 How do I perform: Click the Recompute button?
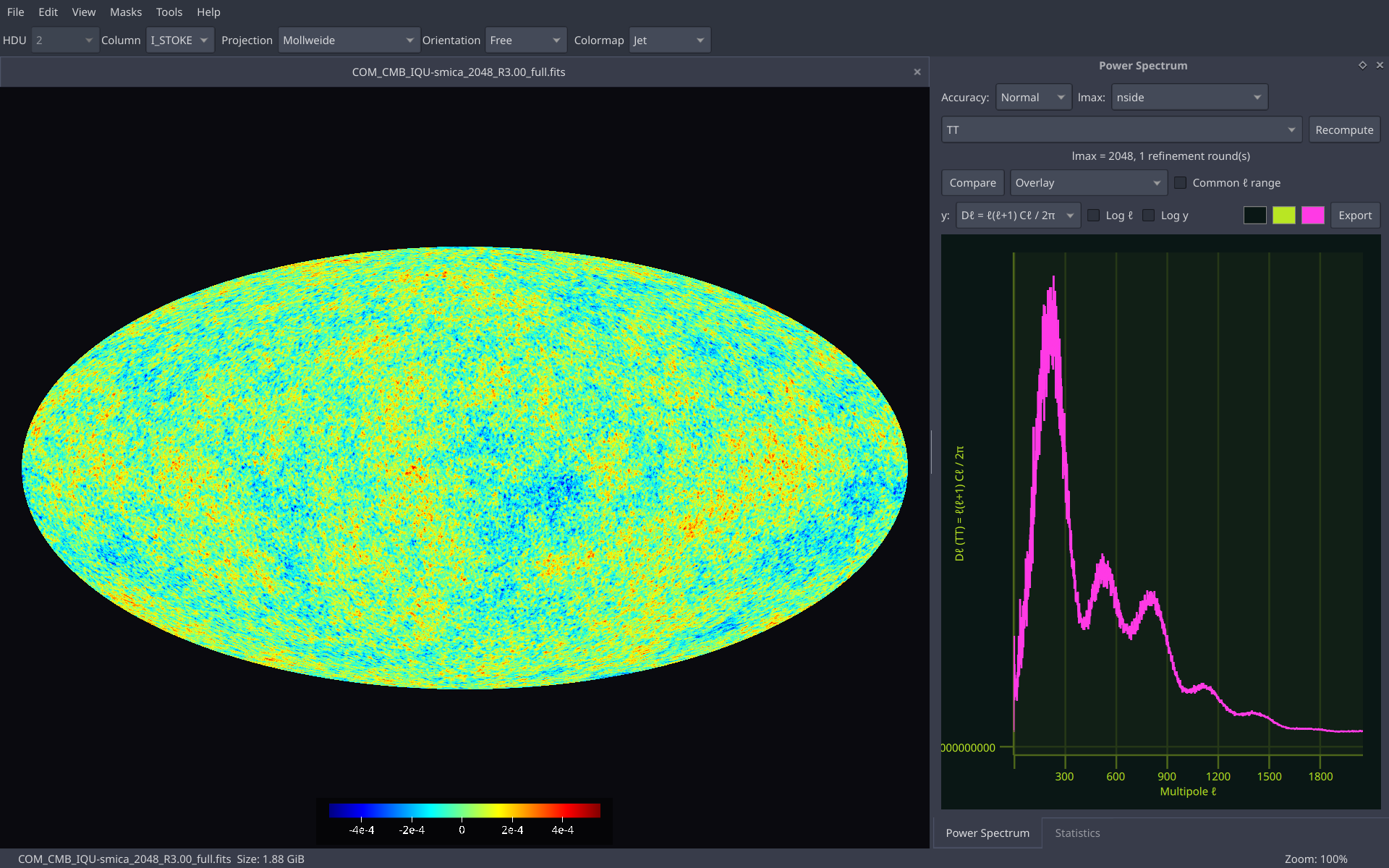click(1344, 130)
